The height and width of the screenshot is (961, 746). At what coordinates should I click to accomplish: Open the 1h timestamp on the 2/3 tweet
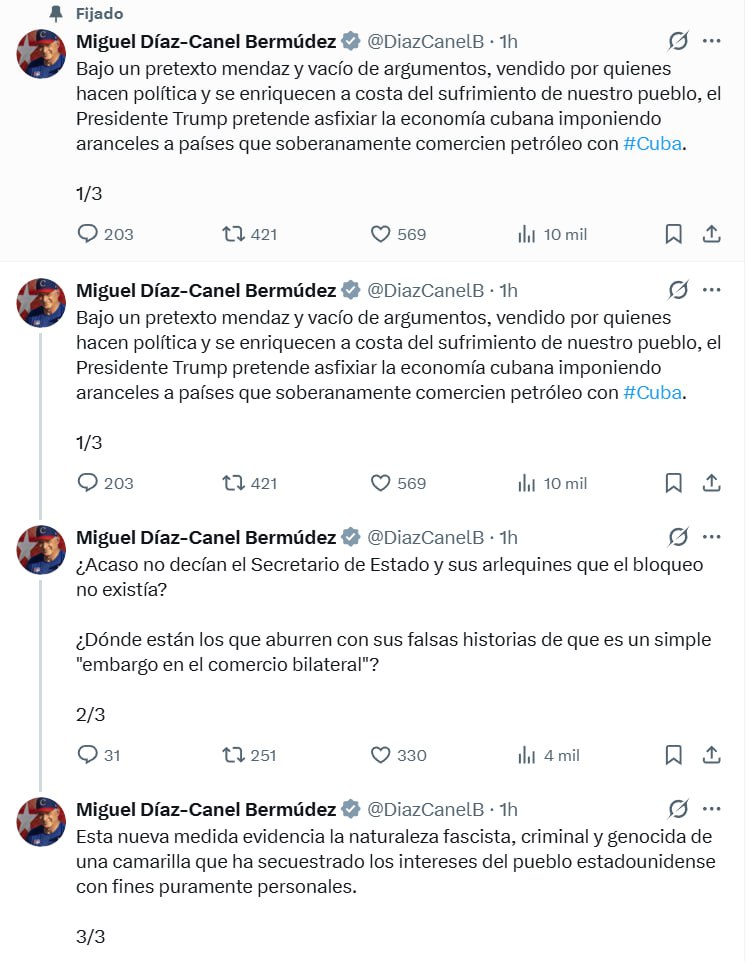click(x=508, y=538)
